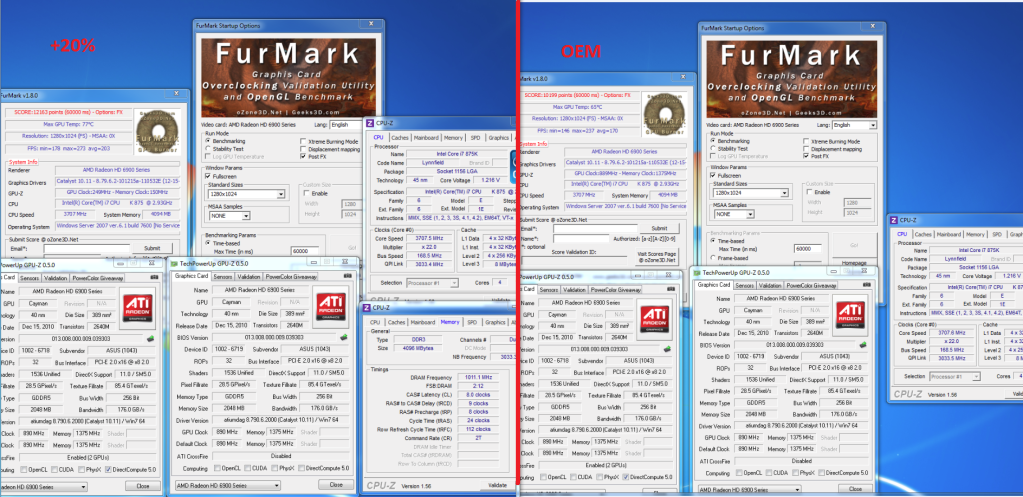Click Max Time 60000 field, OEM FurMark options

[x=807, y=249]
